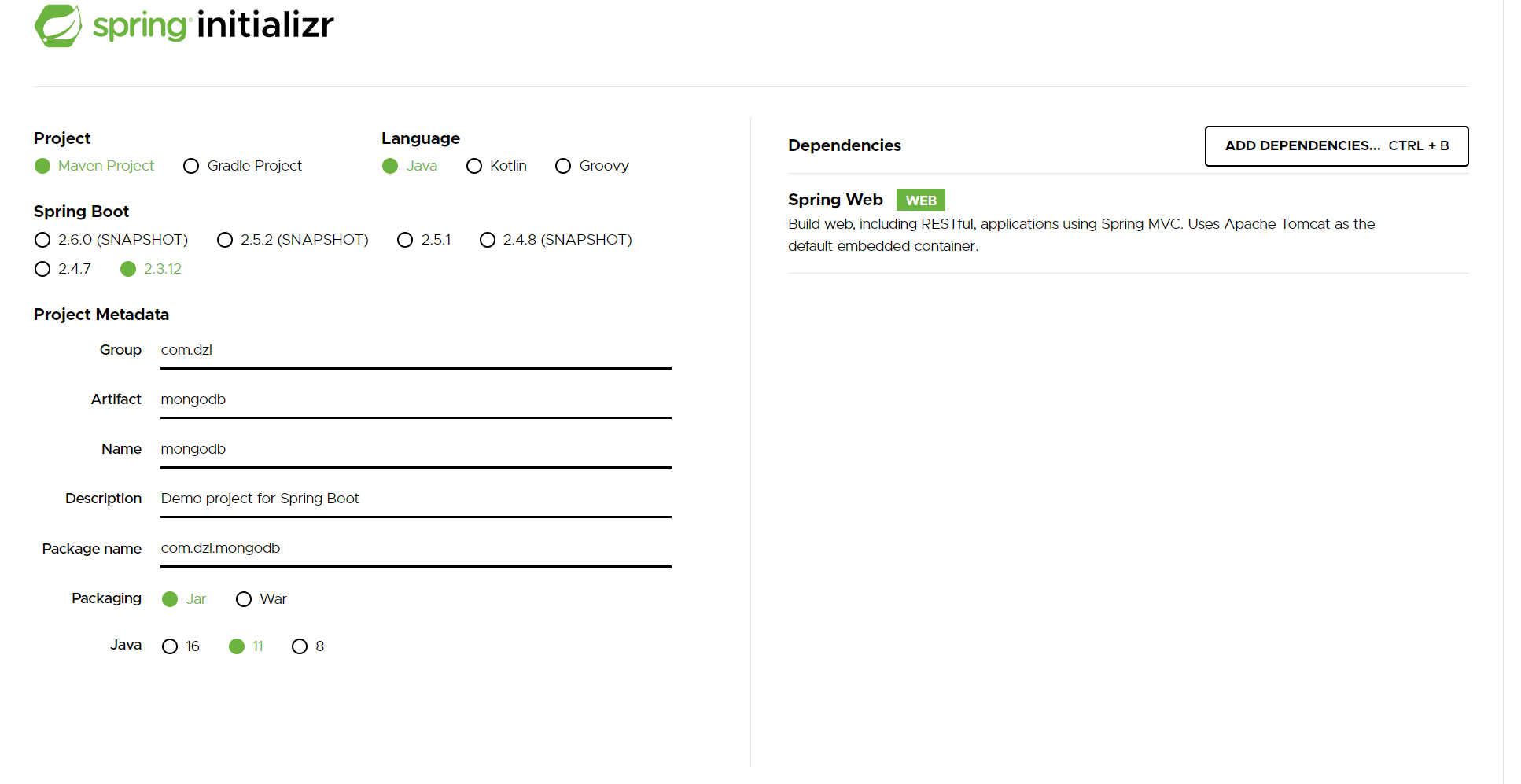This screenshot has height=784, width=1521.
Task: Open the Add Dependencies dialog
Action: tap(1336, 146)
